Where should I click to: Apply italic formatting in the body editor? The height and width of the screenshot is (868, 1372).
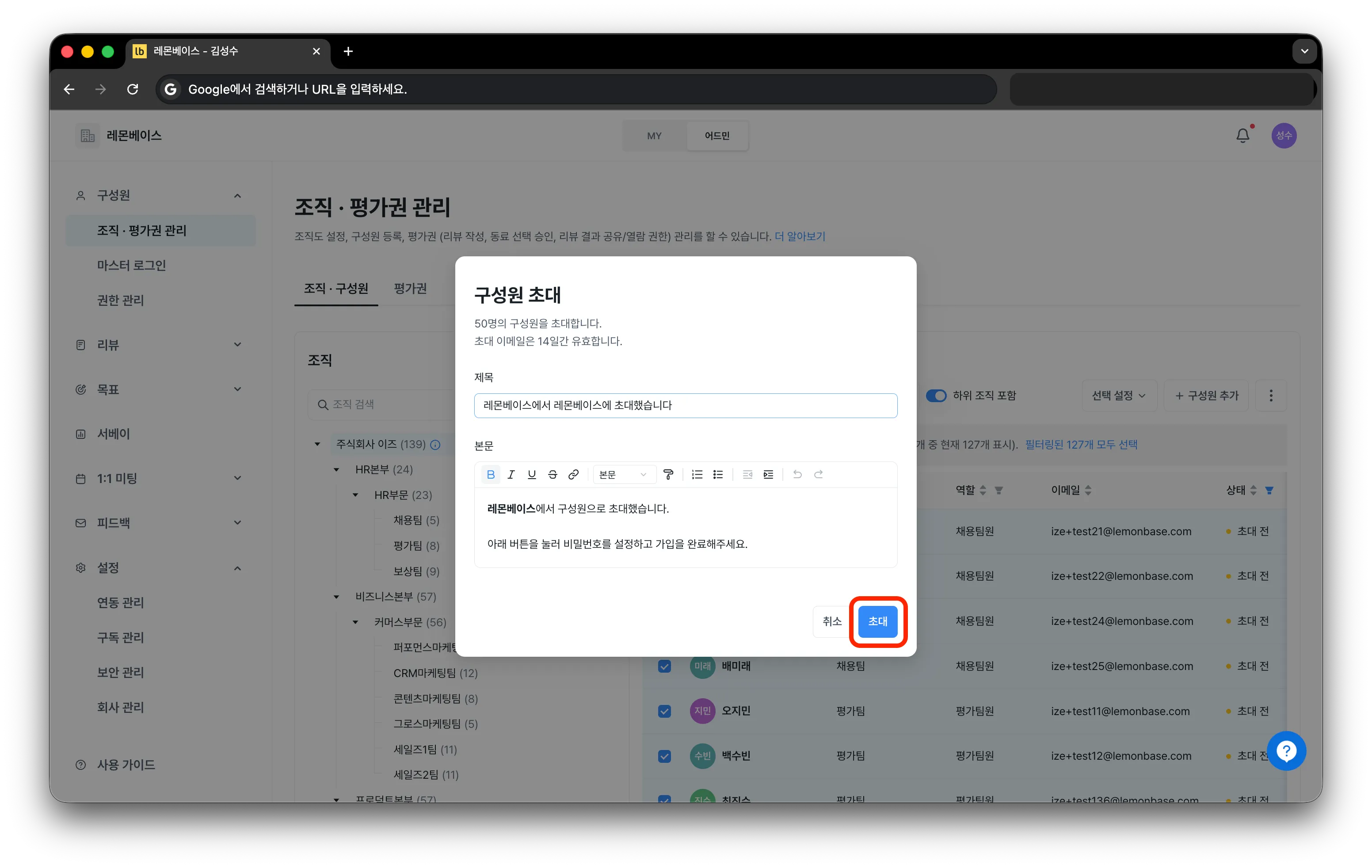(511, 474)
